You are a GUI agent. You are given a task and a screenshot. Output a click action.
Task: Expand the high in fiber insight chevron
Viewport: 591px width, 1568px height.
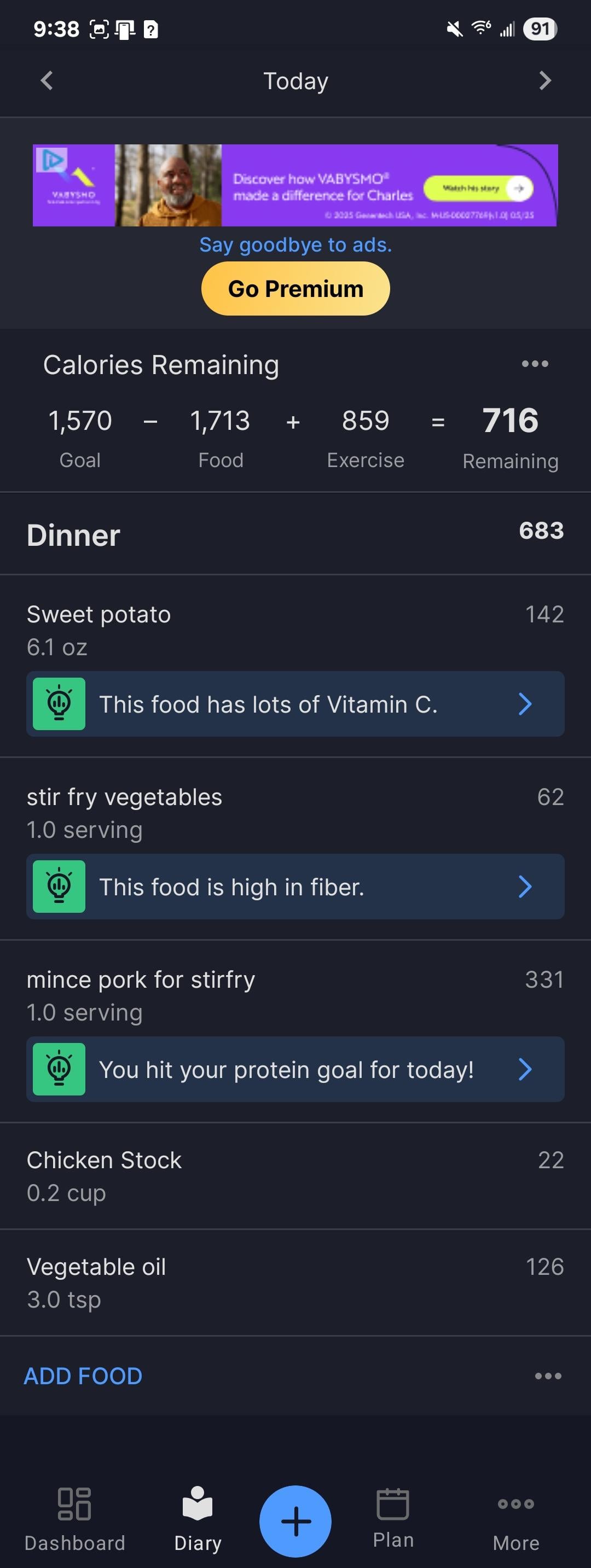coord(525,886)
